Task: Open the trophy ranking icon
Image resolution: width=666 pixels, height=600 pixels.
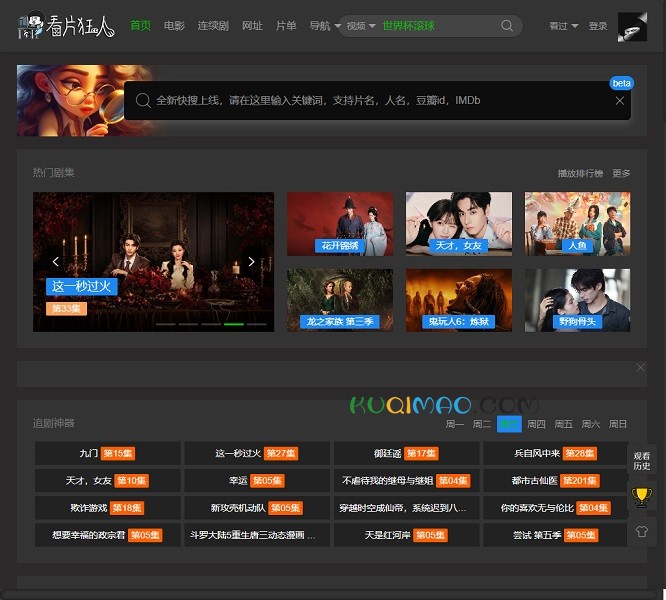Action: [641, 497]
